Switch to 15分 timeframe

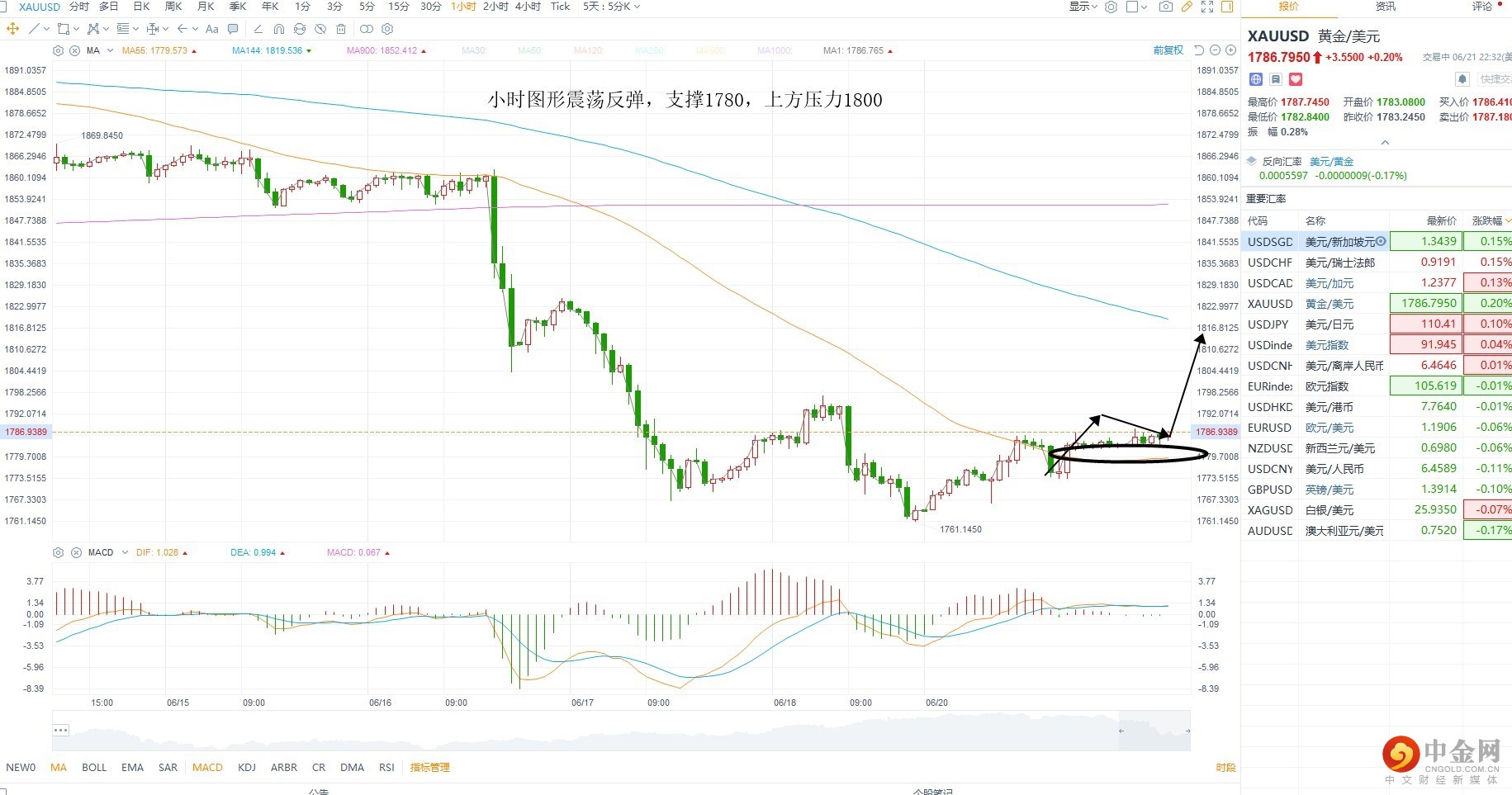pos(398,7)
